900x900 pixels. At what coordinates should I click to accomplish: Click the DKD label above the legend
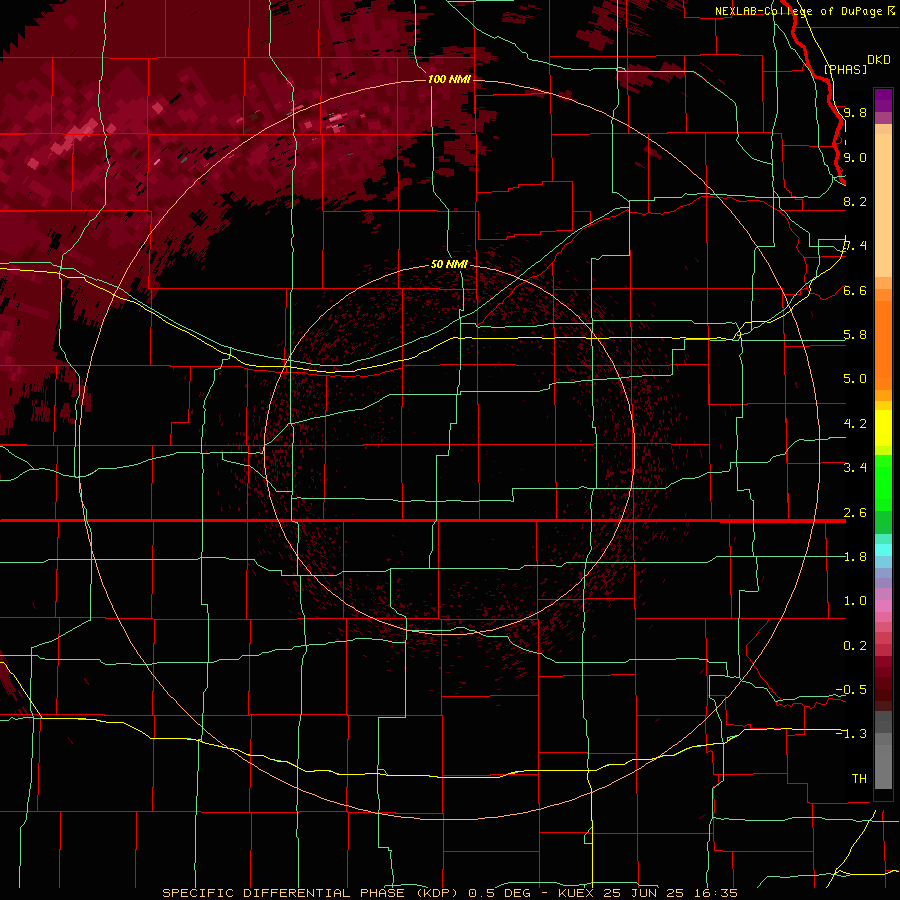pos(878,60)
